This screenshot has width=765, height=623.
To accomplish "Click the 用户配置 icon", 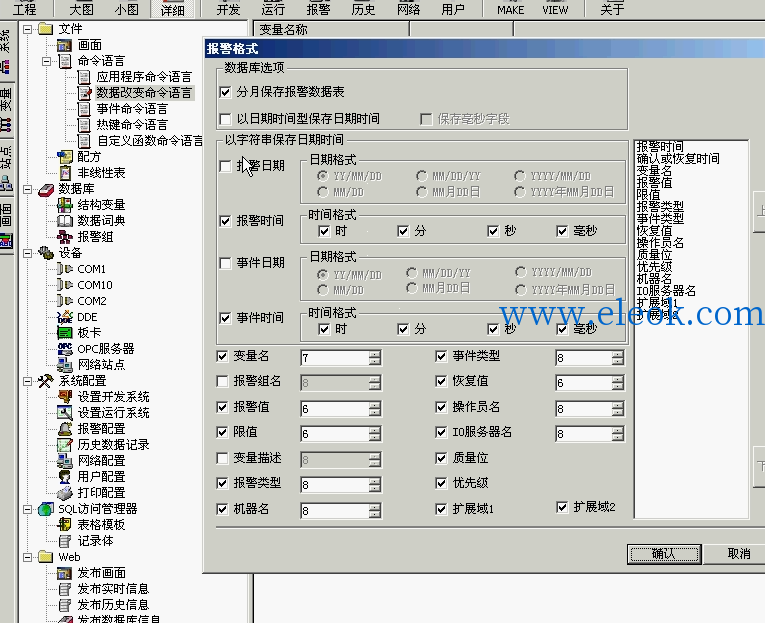I will point(64,477).
